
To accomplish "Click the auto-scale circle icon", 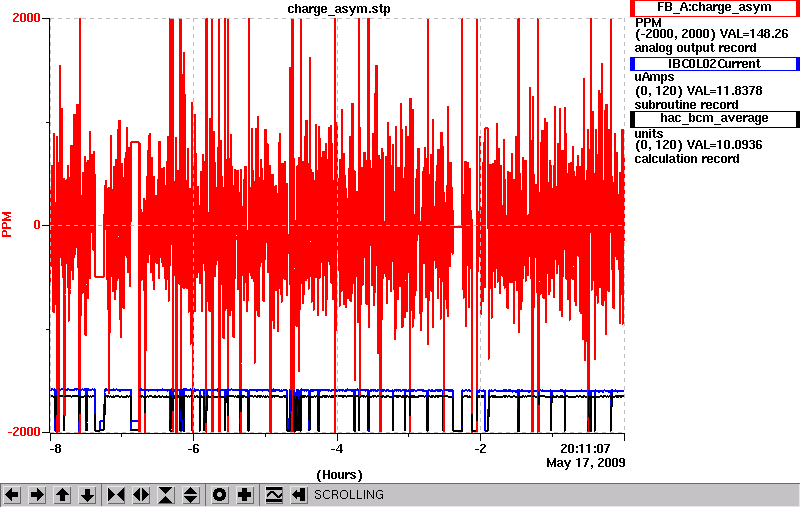I will click(219, 495).
